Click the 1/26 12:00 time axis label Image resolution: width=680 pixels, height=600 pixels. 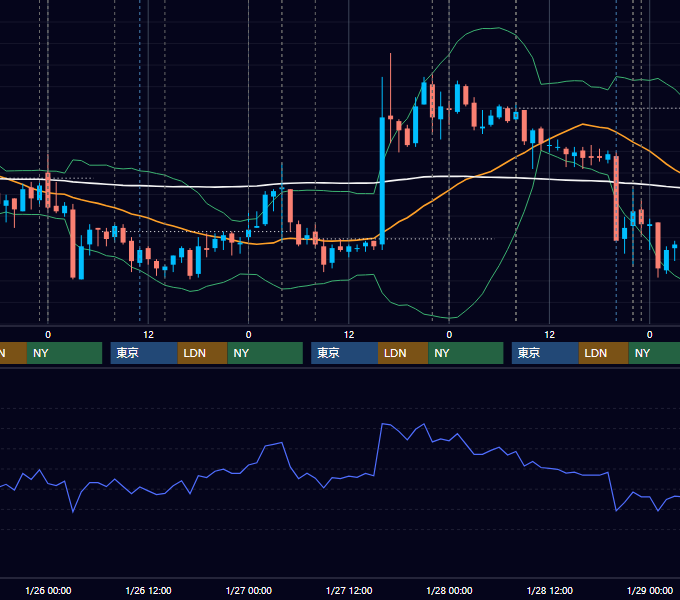pos(148,590)
